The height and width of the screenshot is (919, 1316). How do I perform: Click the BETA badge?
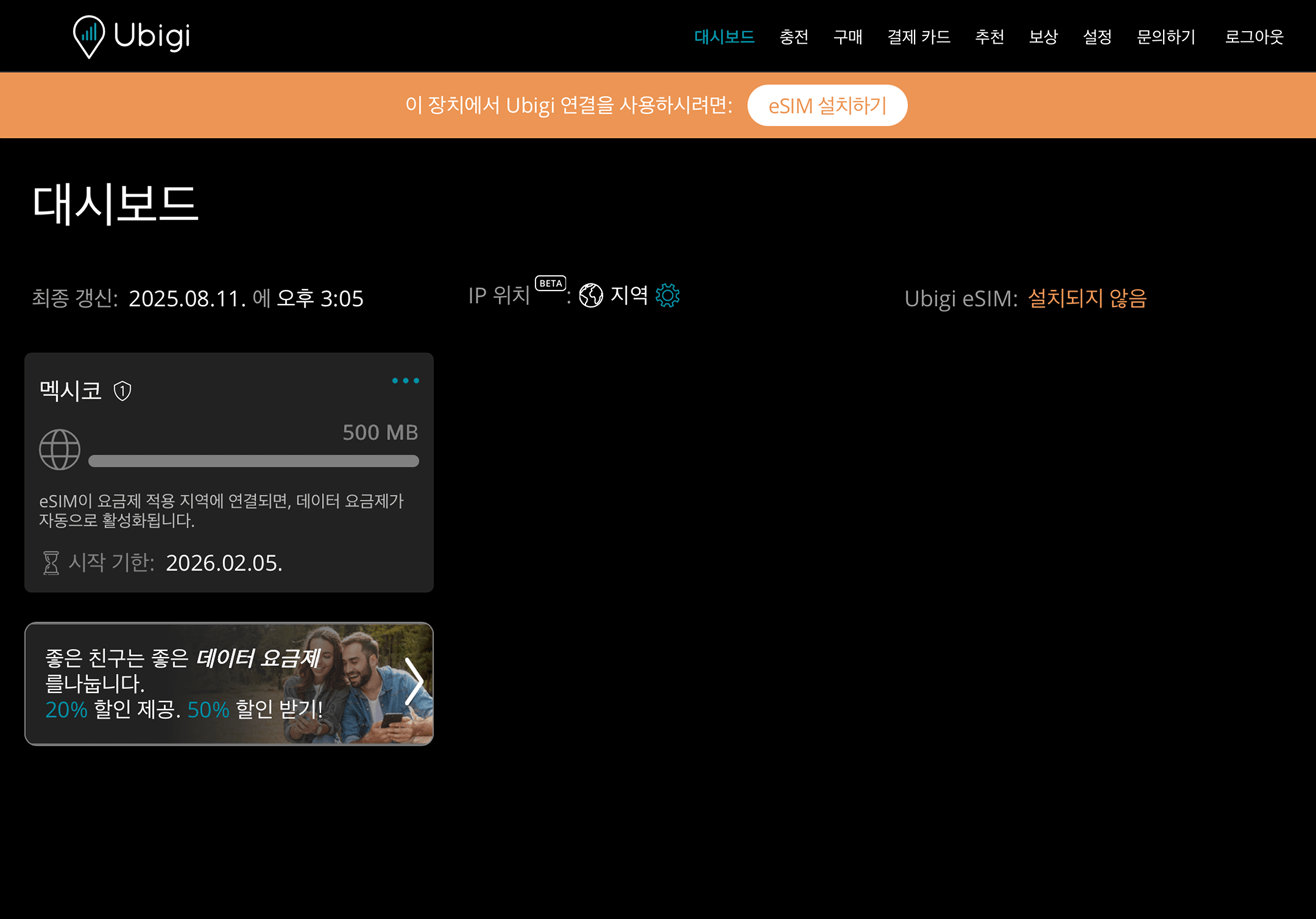click(x=550, y=283)
